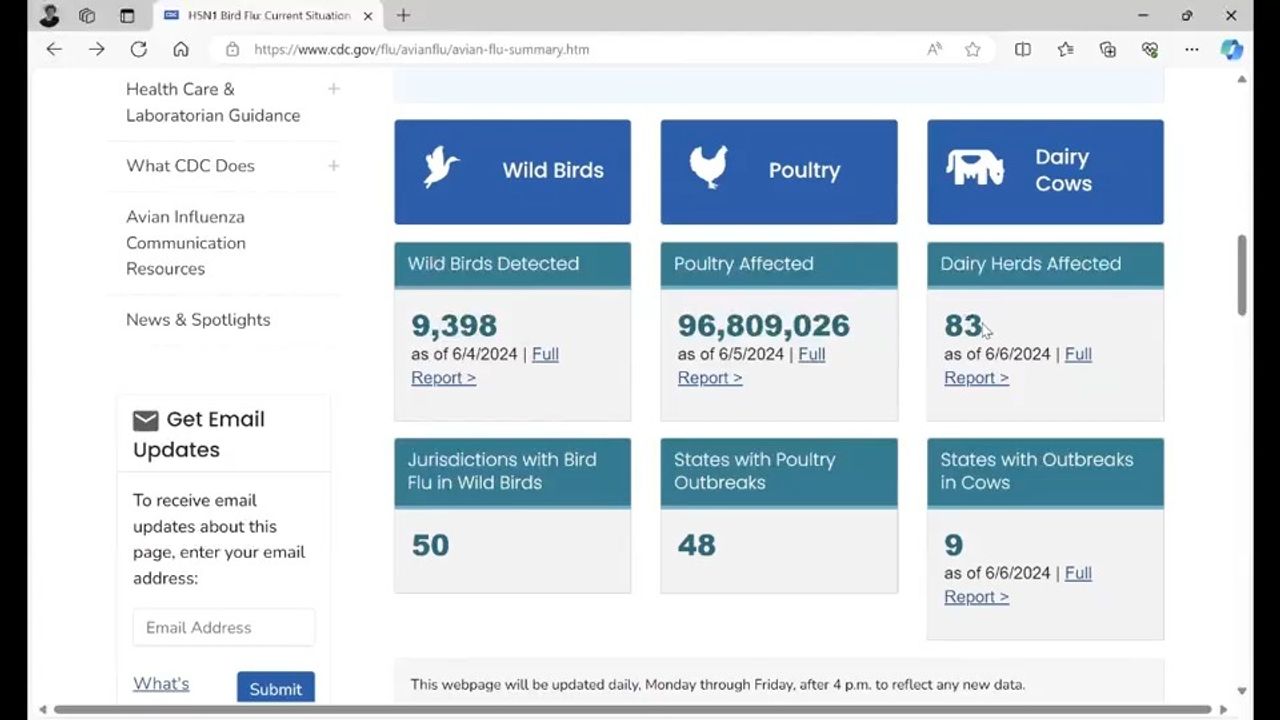Open the Collections icon in toolbar

(1107, 49)
